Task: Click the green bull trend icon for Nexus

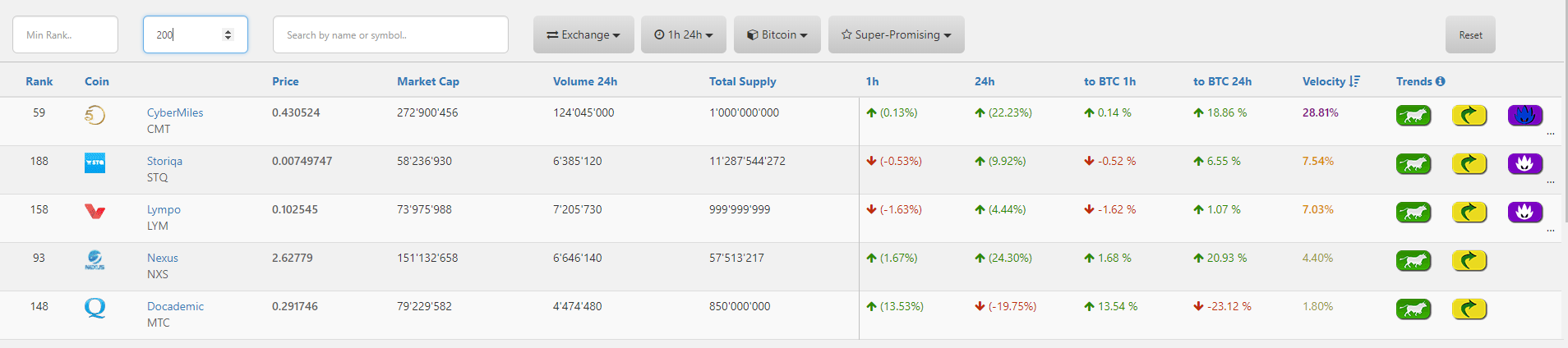Action: click(x=1413, y=261)
